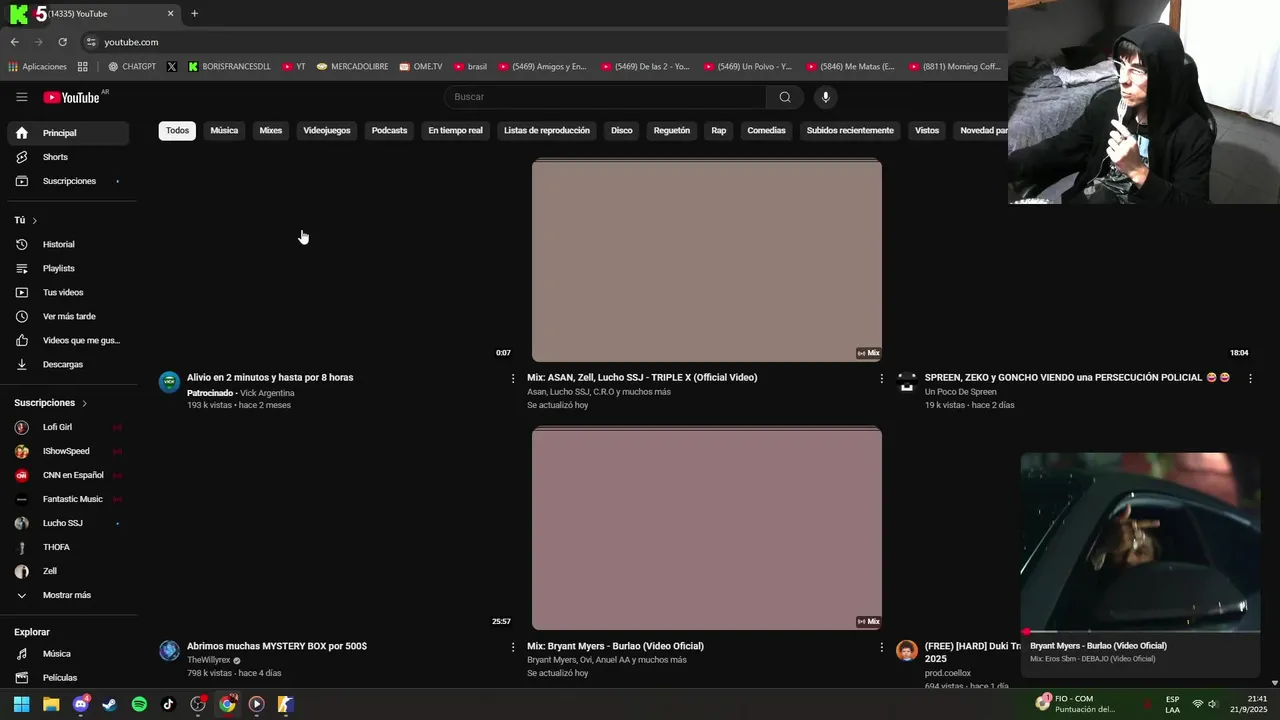Image resolution: width=1280 pixels, height=720 pixels.
Task: Select the En tiempo real chip
Action: [455, 131]
